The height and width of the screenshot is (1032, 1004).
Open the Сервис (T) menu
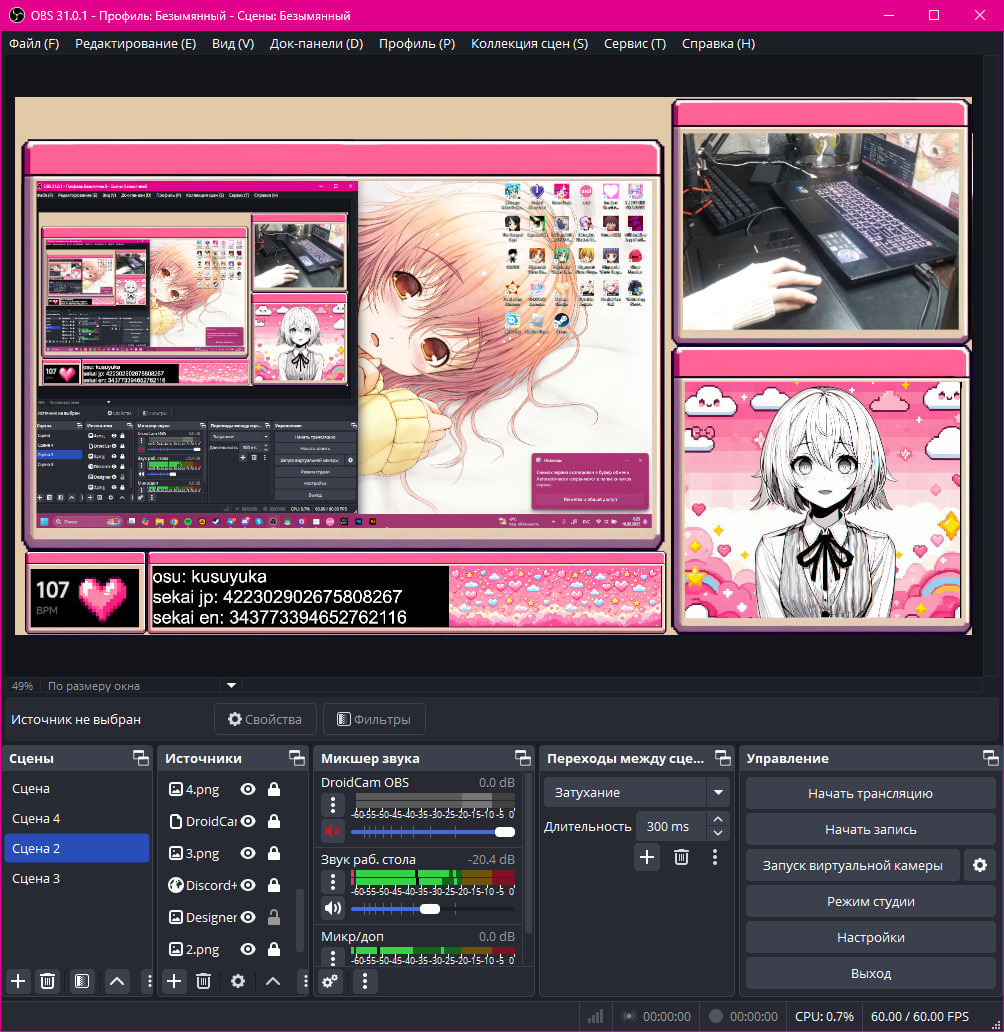635,43
